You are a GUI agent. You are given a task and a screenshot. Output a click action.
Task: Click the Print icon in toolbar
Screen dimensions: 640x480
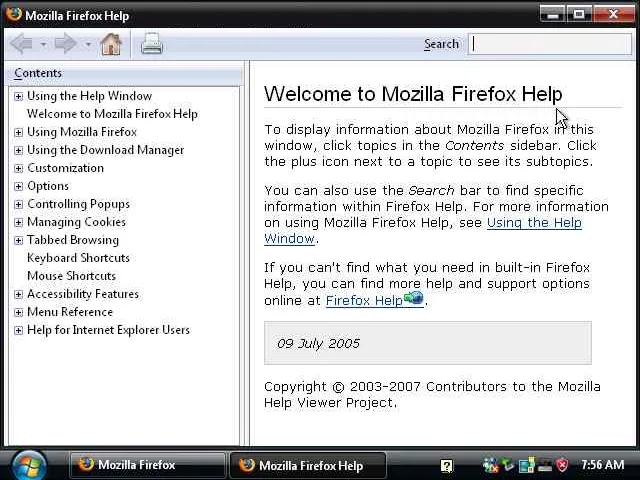[x=152, y=44]
